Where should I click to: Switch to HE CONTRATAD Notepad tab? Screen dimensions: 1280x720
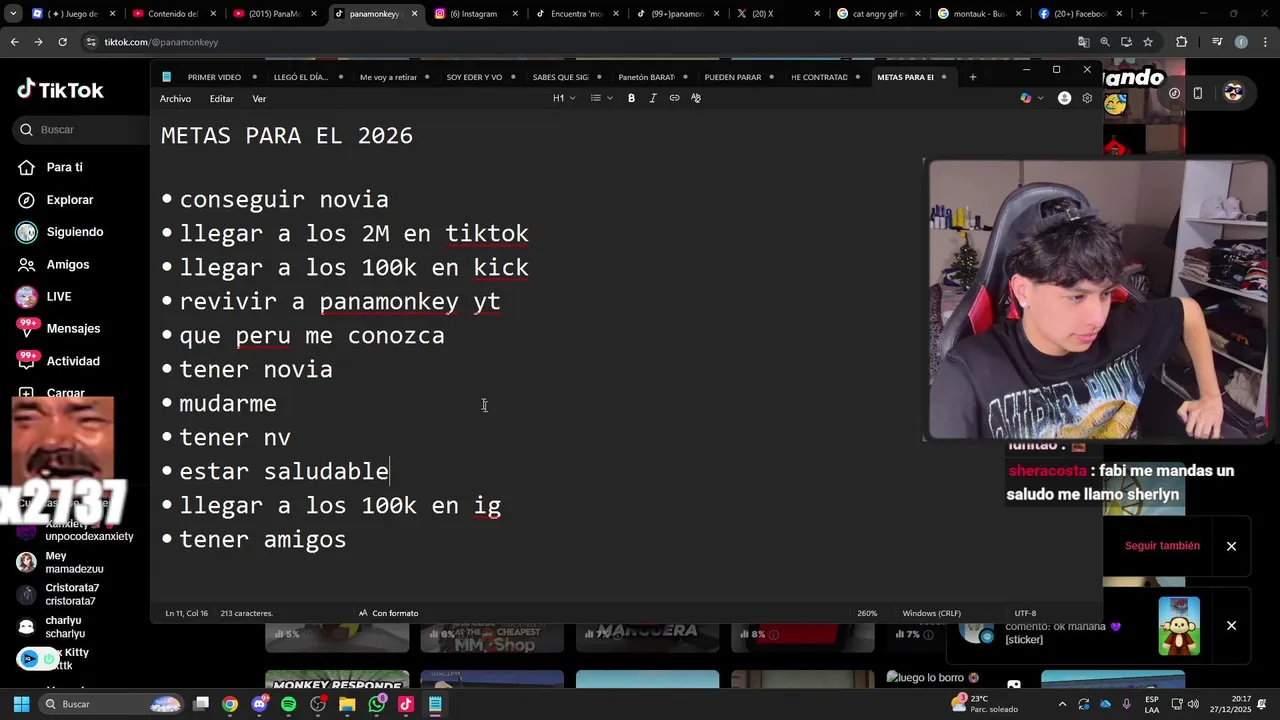pos(819,77)
